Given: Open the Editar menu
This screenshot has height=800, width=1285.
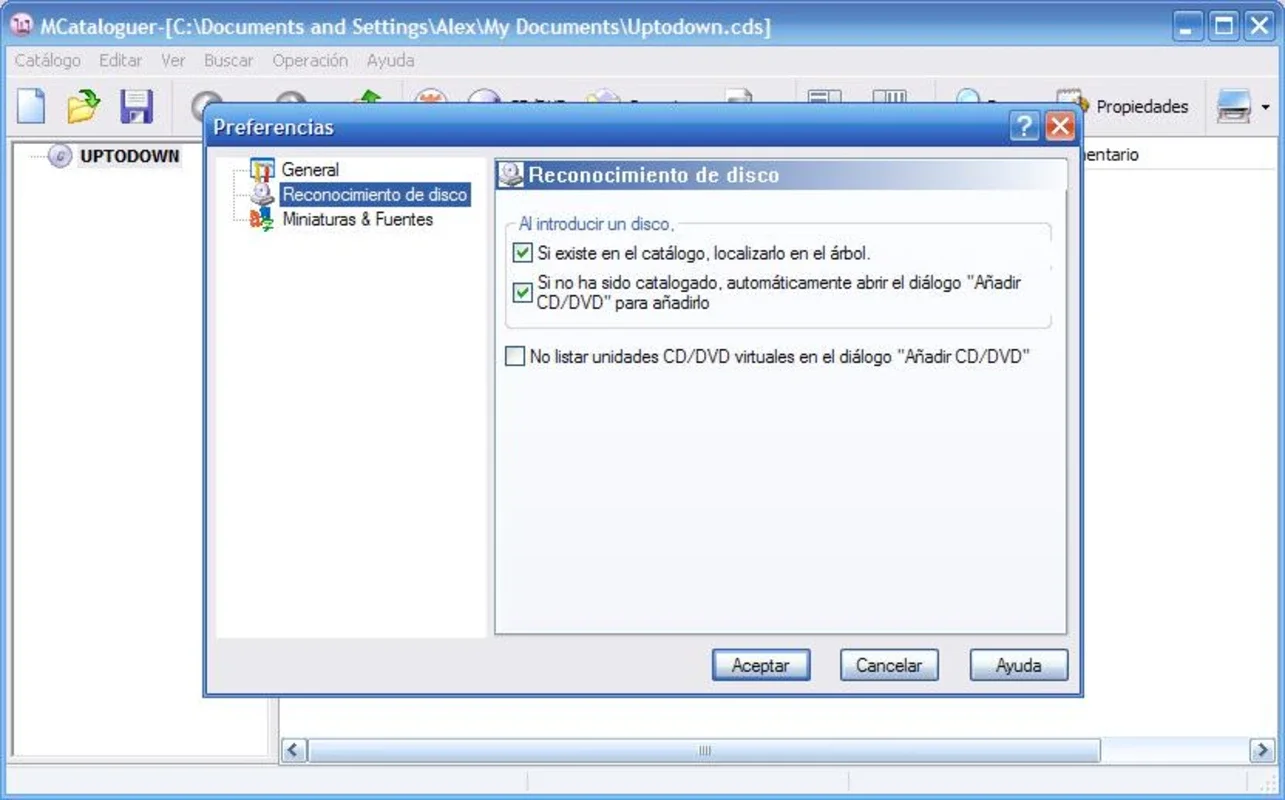Looking at the screenshot, I should point(121,61).
